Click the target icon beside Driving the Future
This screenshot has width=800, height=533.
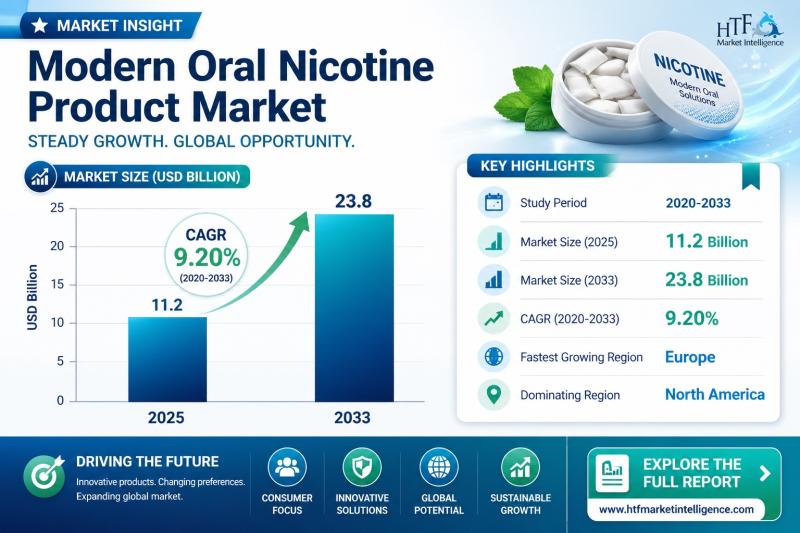click(43, 473)
